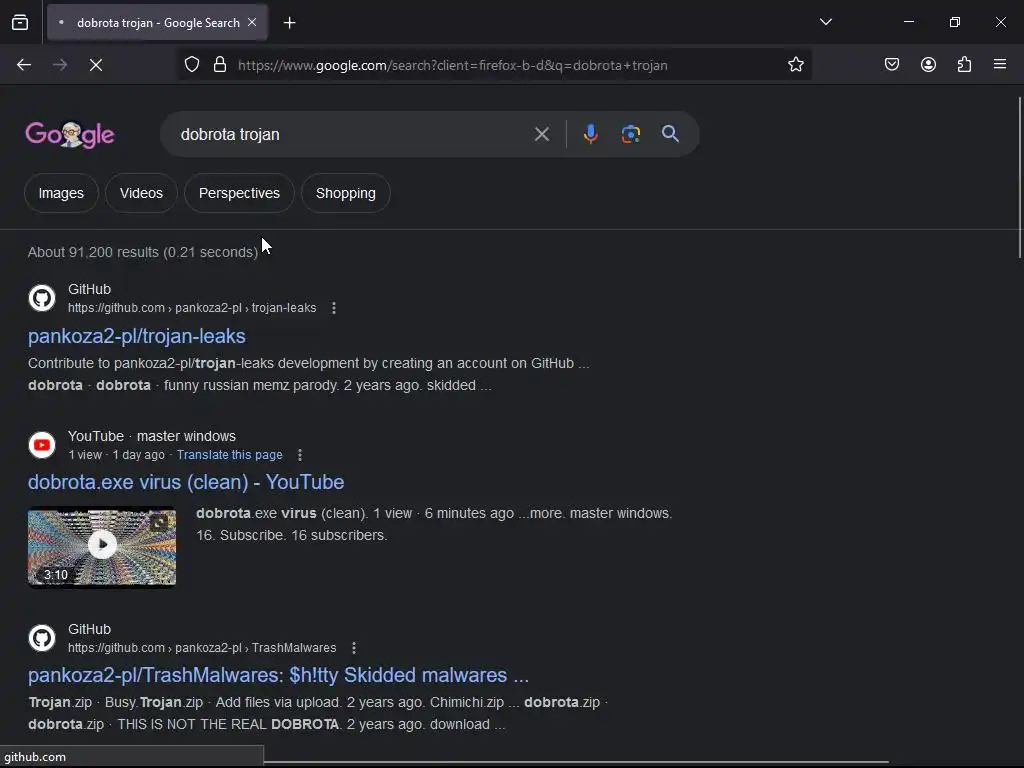The image size is (1024, 768).
Task: Switch to Videos results
Action: click(141, 193)
